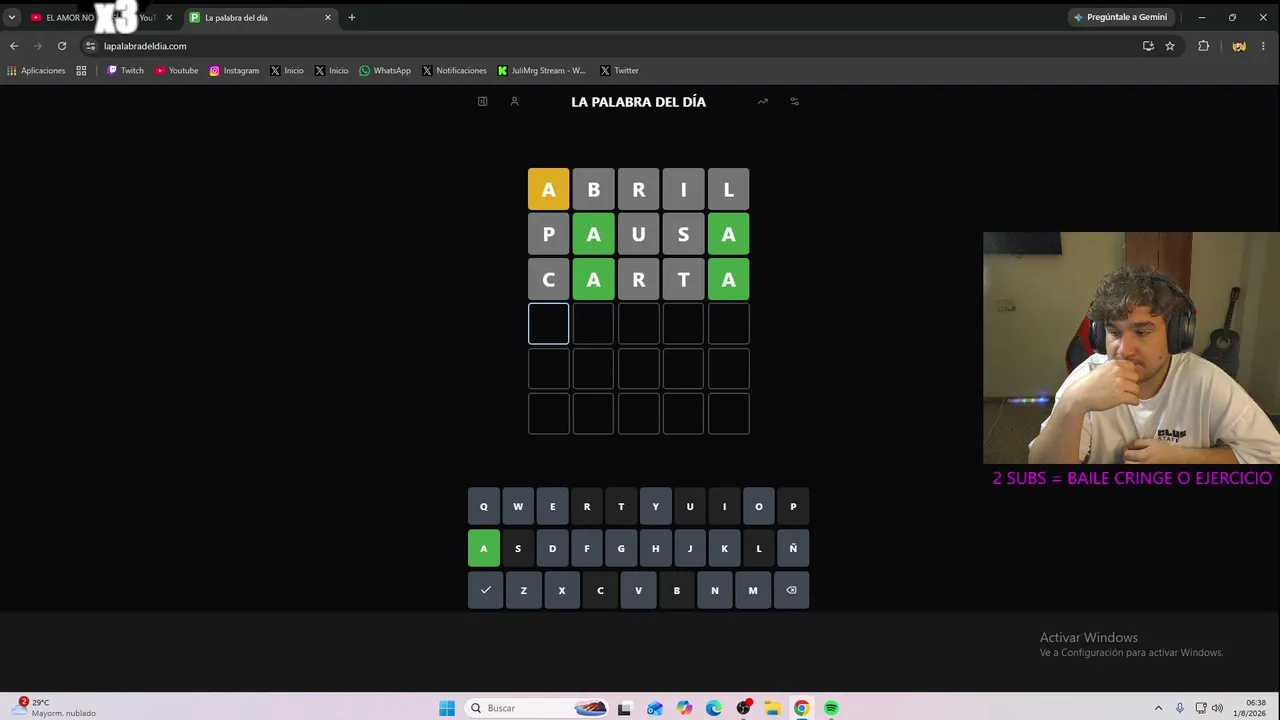Click the taskbar Buscar search box

pyautogui.click(x=538, y=708)
